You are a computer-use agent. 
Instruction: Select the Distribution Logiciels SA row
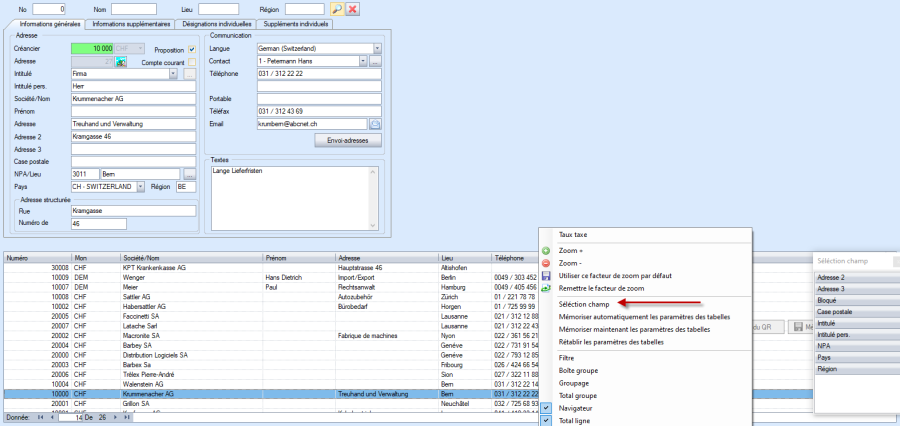[x=271, y=355]
